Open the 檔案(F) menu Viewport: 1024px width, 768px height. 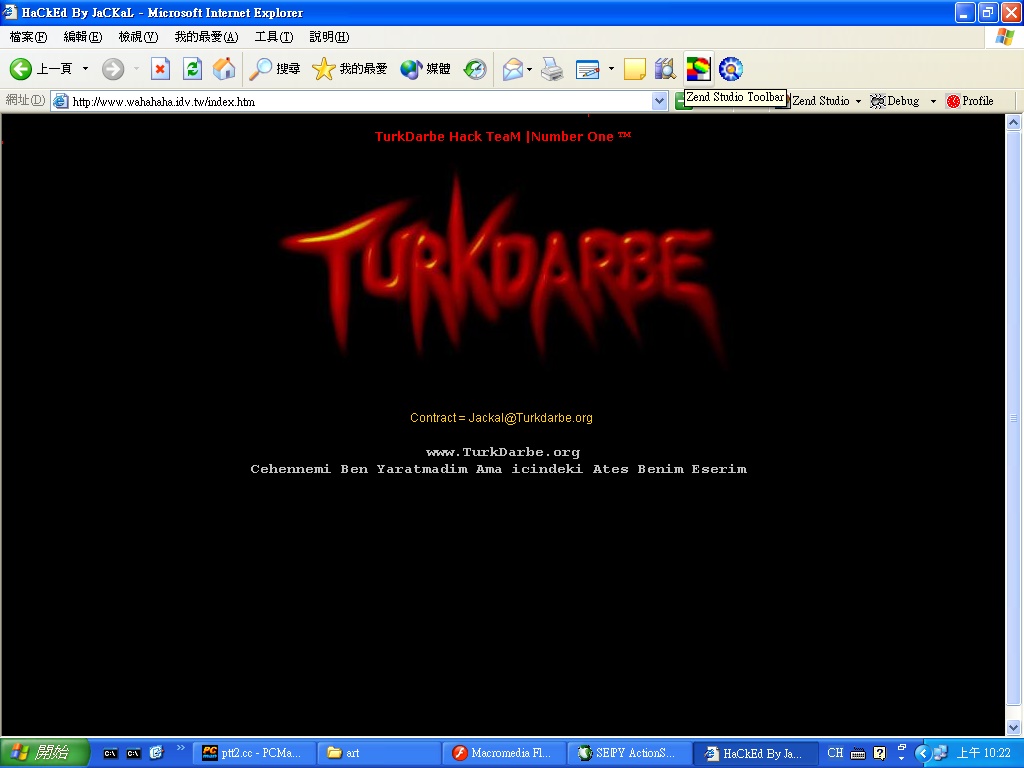click(28, 37)
